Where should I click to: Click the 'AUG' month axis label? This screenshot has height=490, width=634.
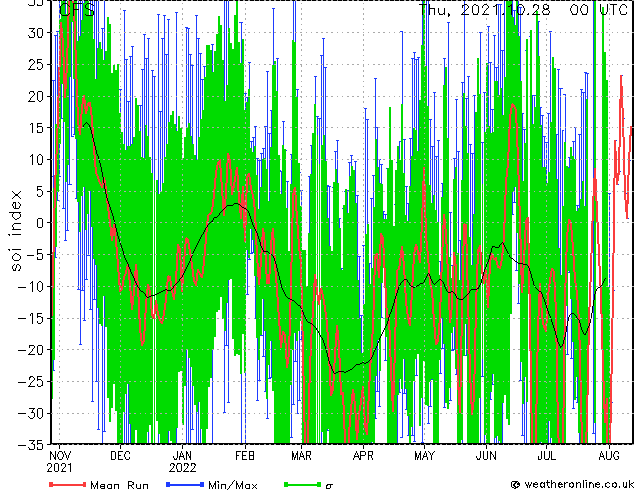click(x=609, y=456)
